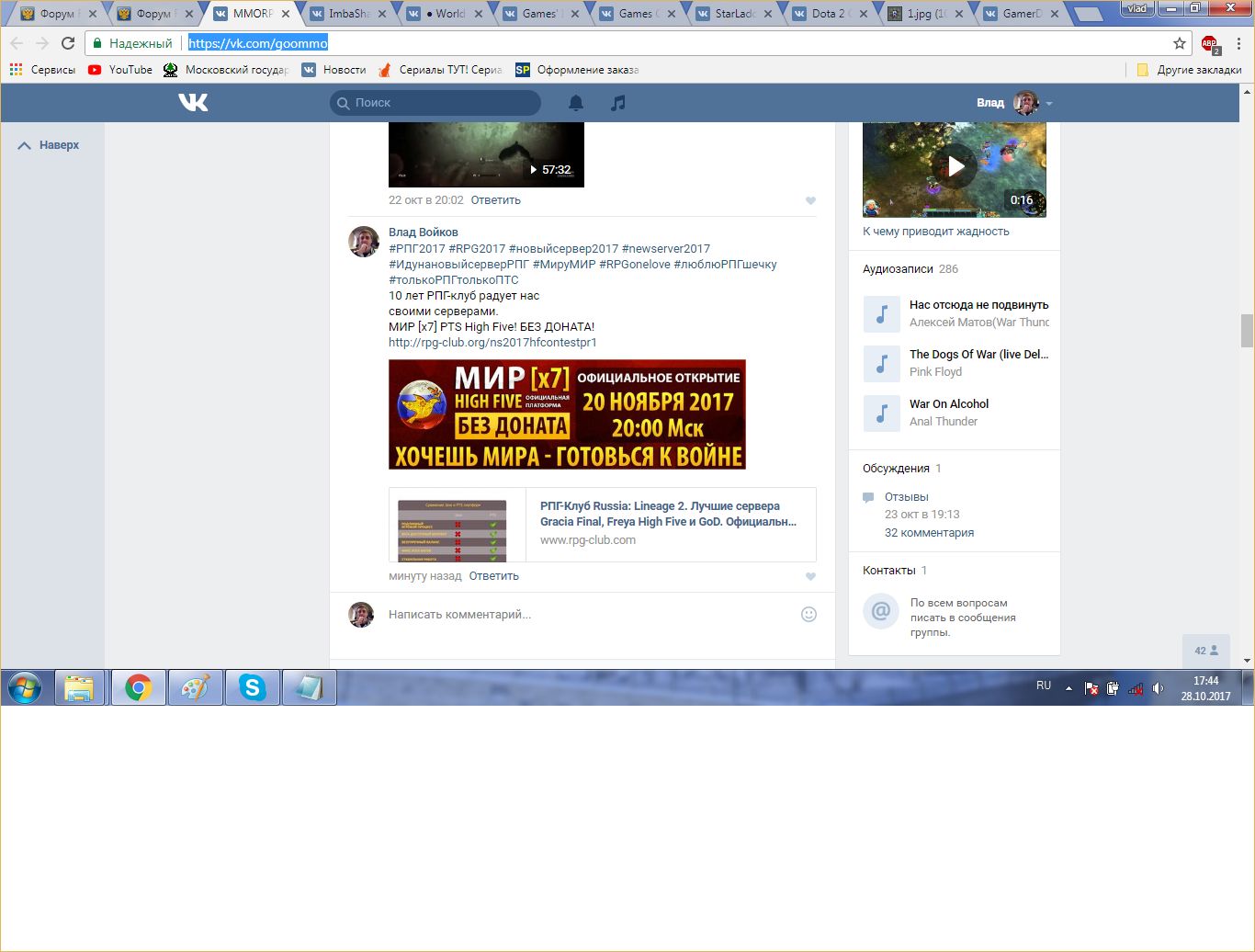Click Ответить under the newest comment

pyautogui.click(x=493, y=576)
